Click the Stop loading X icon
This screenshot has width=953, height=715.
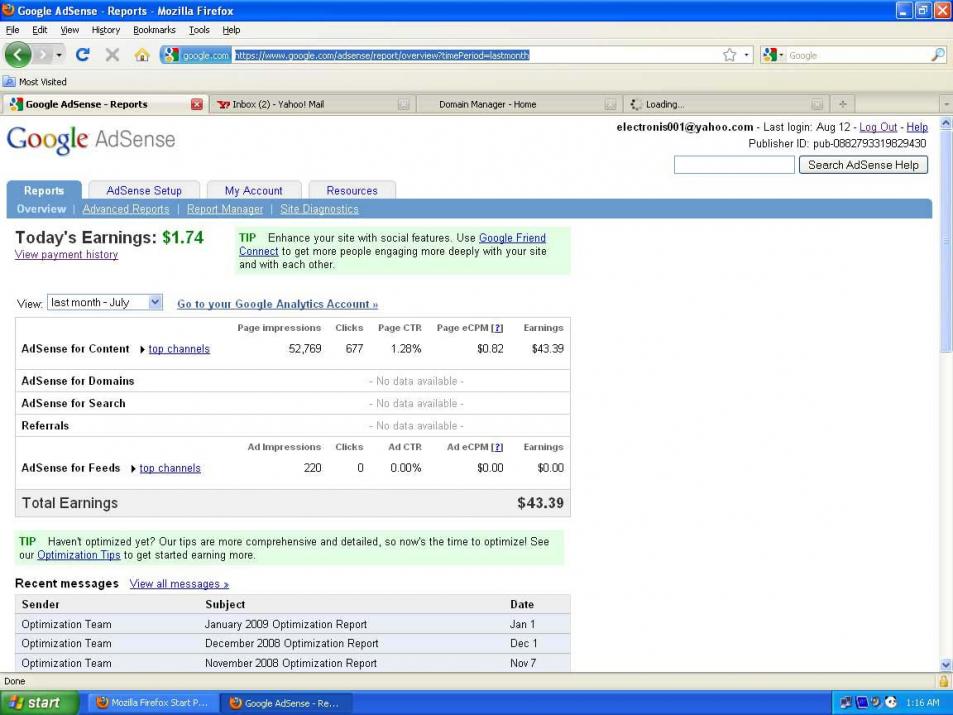112,55
